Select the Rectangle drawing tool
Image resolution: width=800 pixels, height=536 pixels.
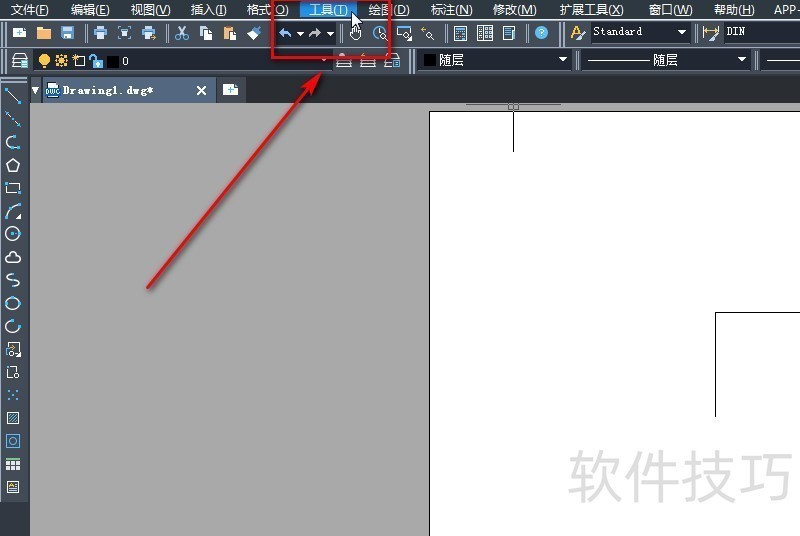[x=13, y=188]
